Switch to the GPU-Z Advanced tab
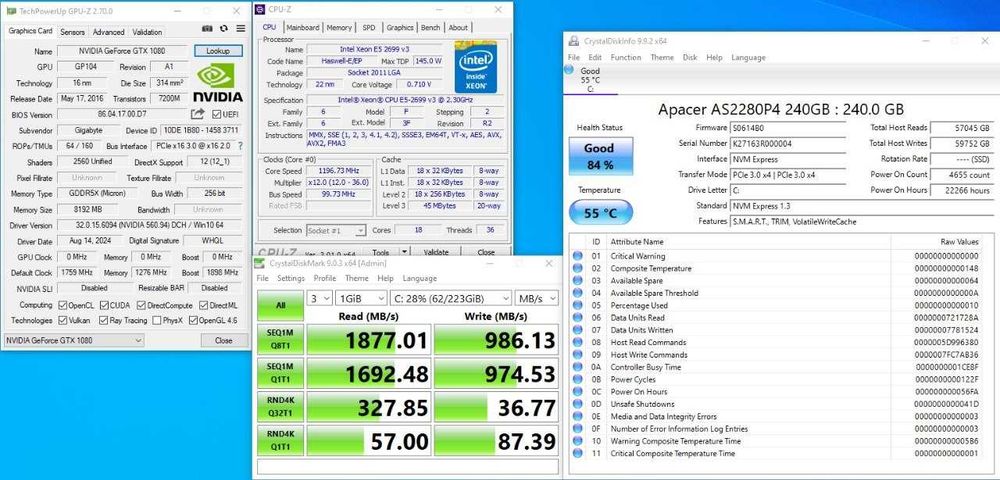The image size is (1000, 480). pyautogui.click(x=108, y=32)
